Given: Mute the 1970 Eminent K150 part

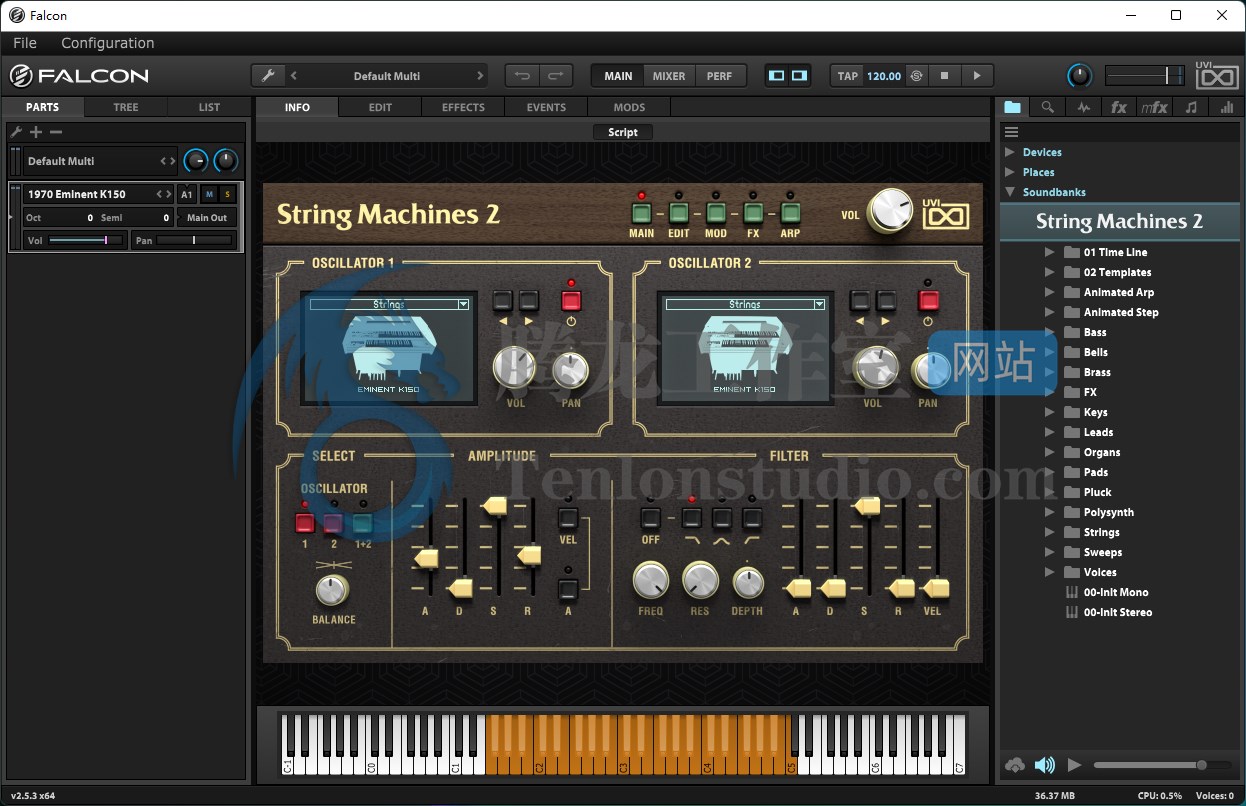Looking at the screenshot, I should pyautogui.click(x=209, y=194).
